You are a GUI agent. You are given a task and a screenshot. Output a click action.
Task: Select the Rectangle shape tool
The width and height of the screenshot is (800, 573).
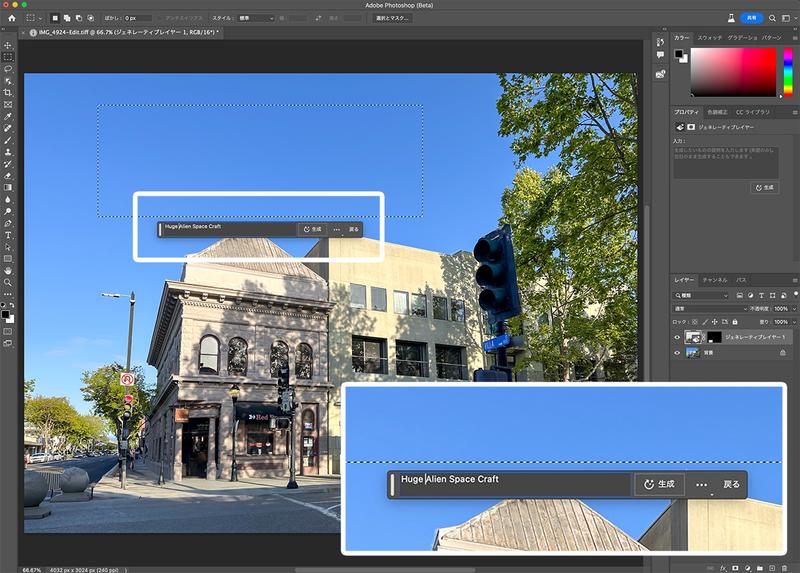pos(8,259)
